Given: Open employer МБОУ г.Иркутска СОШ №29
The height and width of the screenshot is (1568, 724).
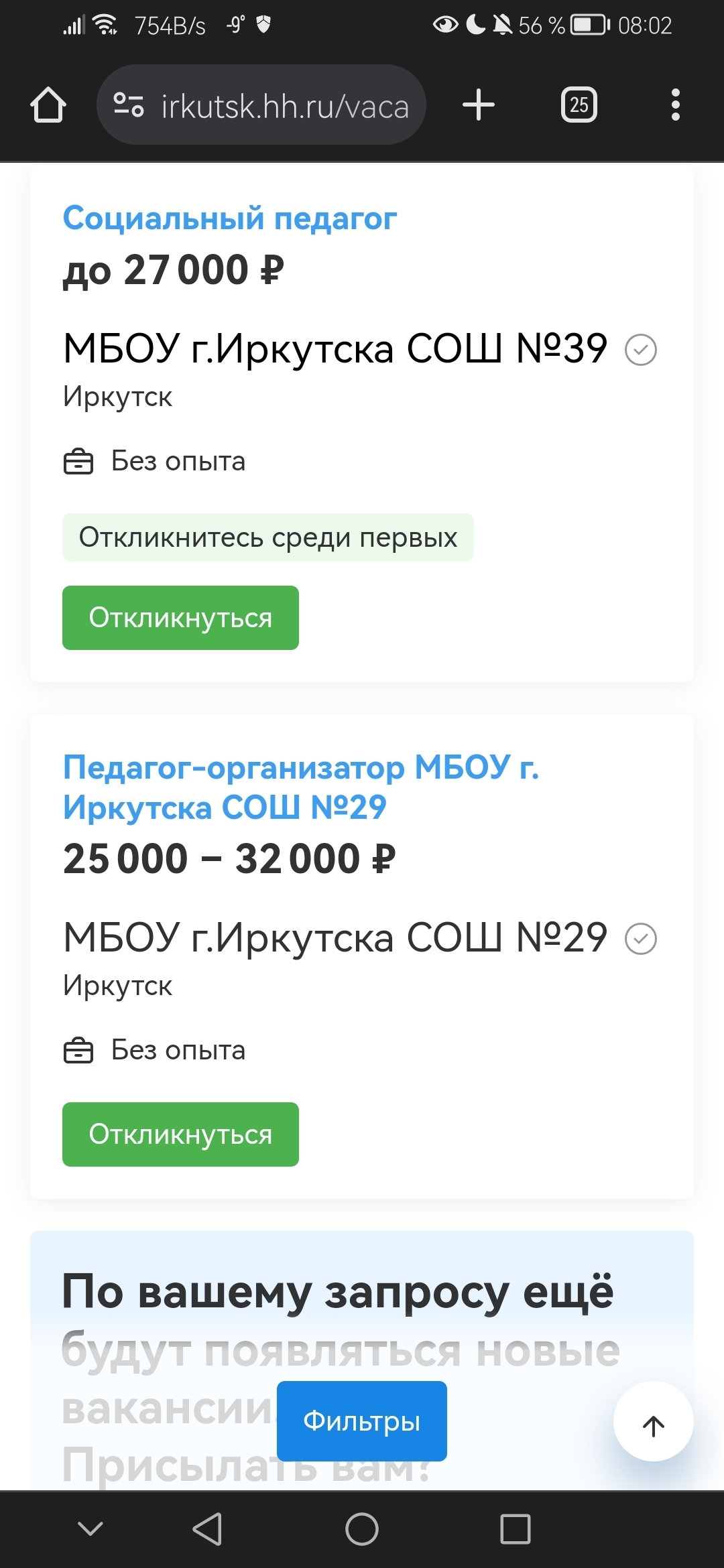Looking at the screenshot, I should point(335,937).
